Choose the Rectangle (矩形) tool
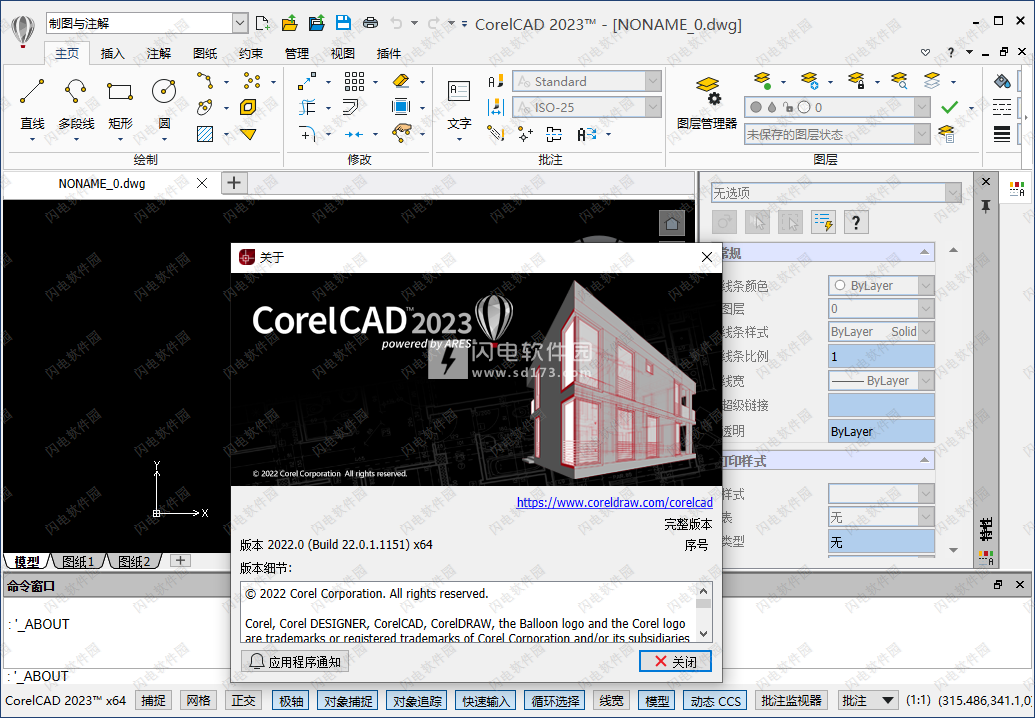Image resolution: width=1035 pixels, height=718 pixels. (x=119, y=92)
